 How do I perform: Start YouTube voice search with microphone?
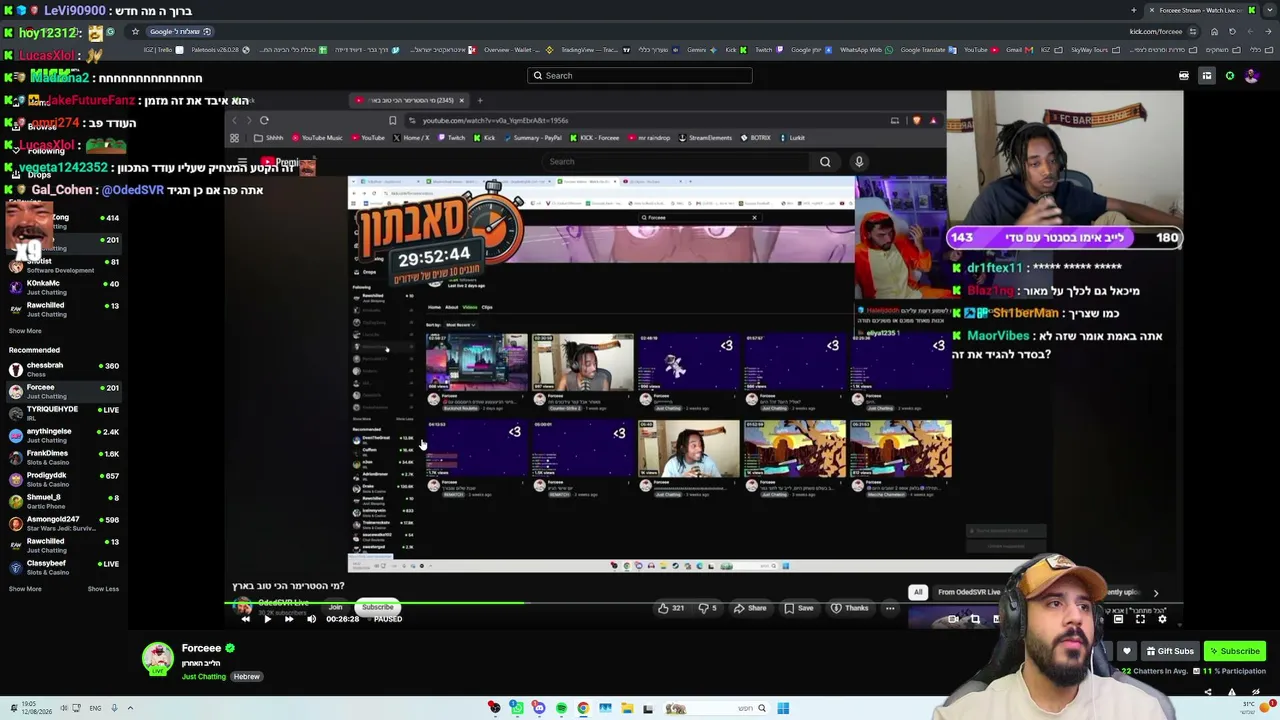click(859, 162)
